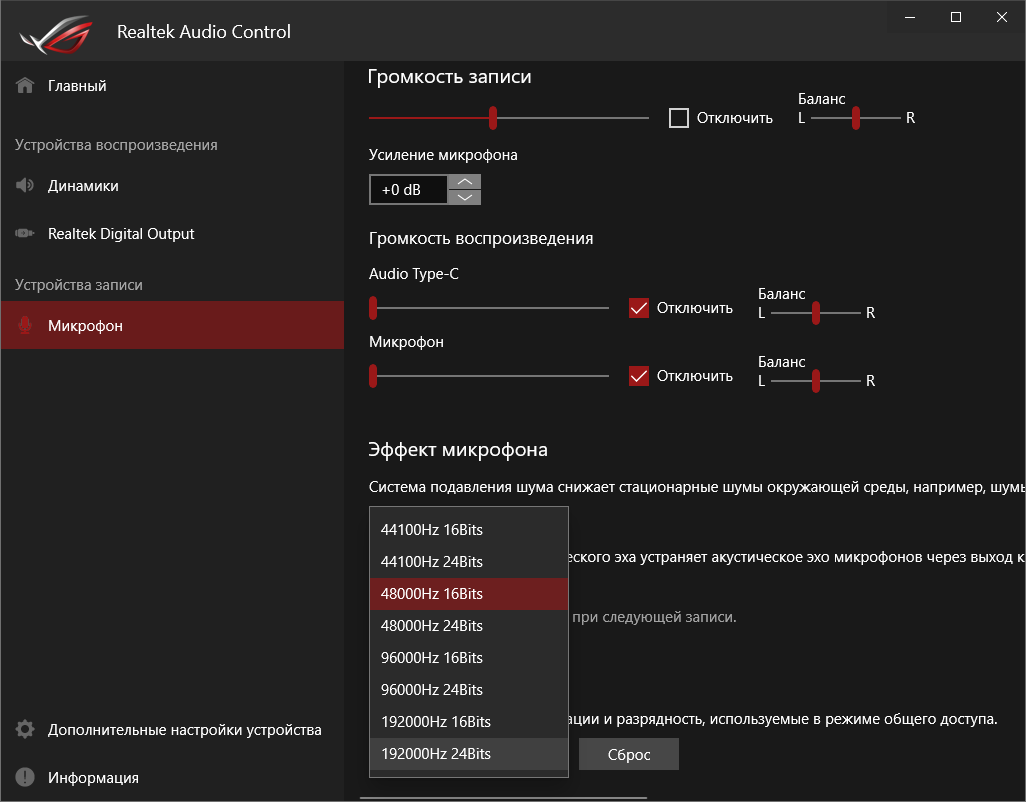Screen dimensions: 1026x802
Task: Click the +0 dB microphone boost field
Action: click(408, 190)
